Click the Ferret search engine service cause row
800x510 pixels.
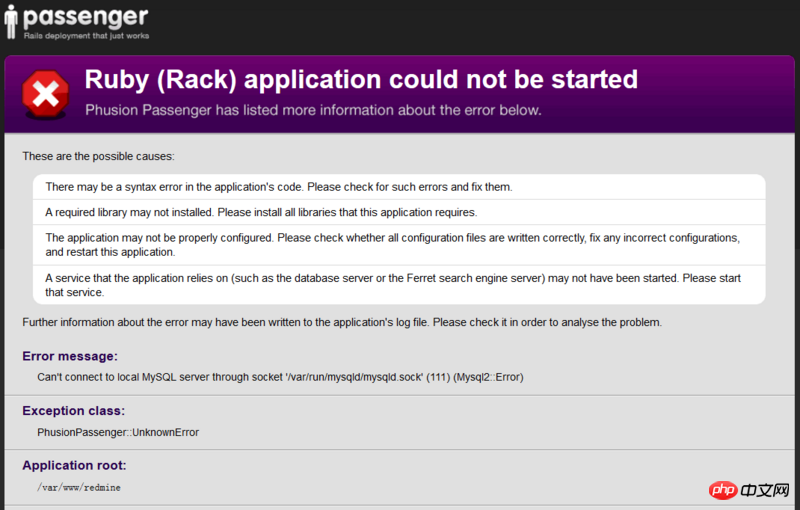[399, 285]
